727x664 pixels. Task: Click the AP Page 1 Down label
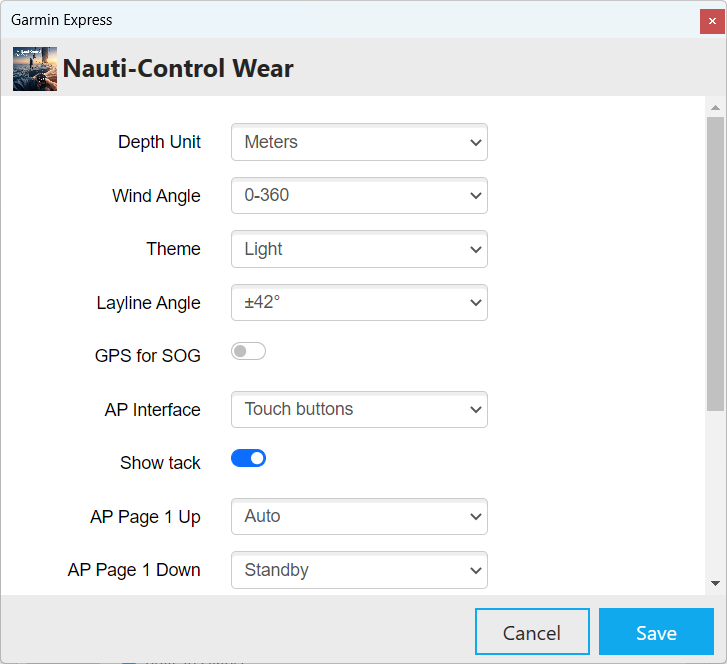pyautogui.click(x=134, y=570)
